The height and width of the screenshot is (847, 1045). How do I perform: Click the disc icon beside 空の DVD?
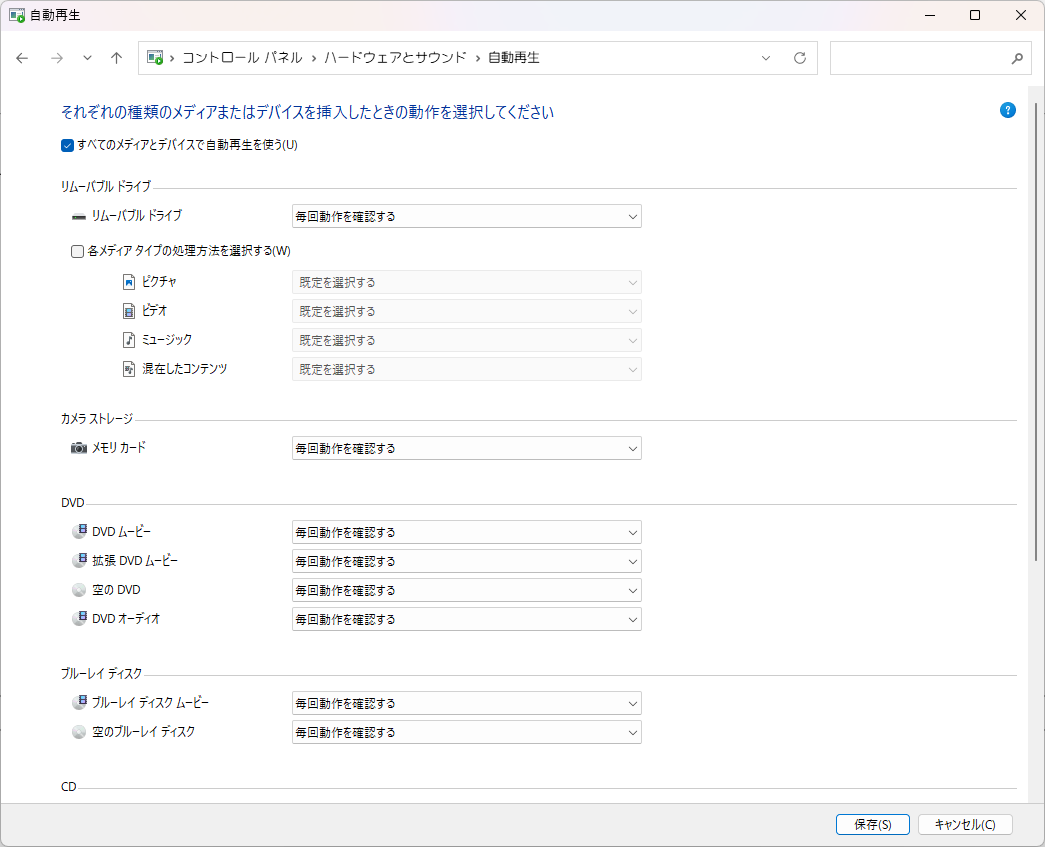tap(79, 590)
